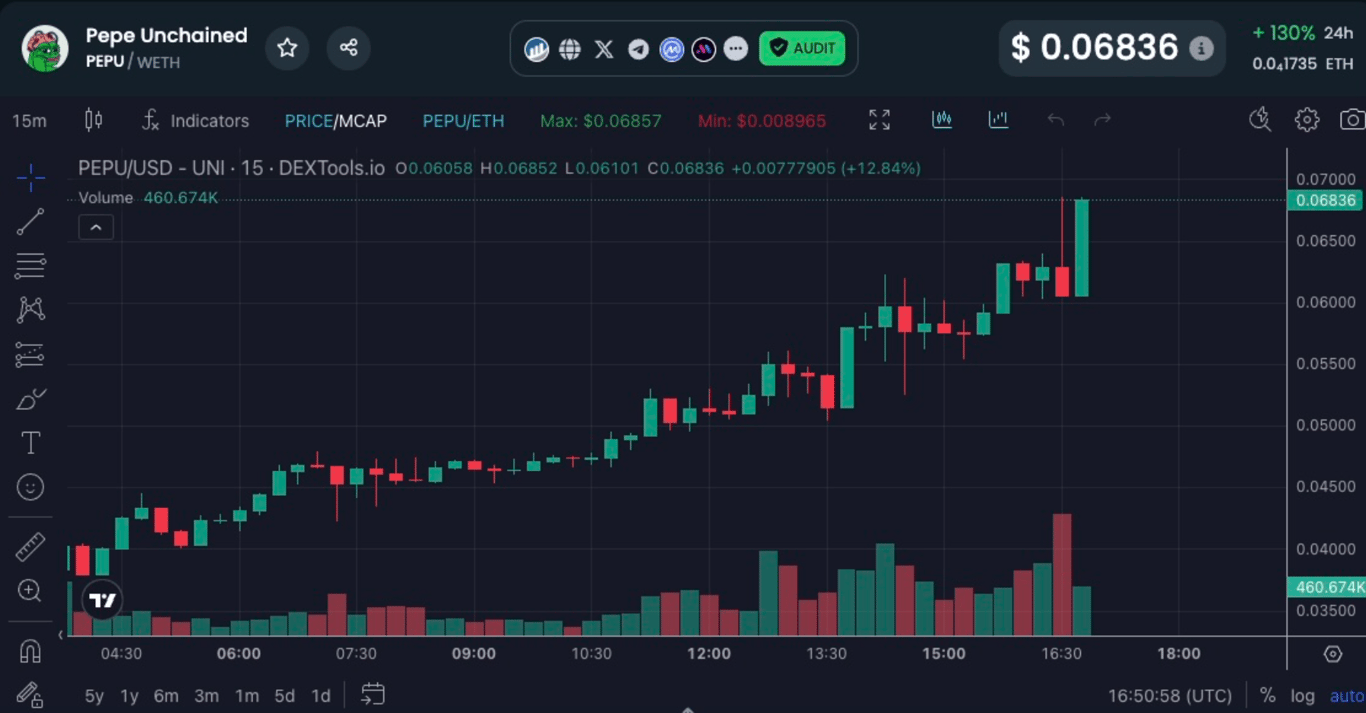Switch chart to MCAP mode
The height and width of the screenshot is (713, 1366).
362,121
